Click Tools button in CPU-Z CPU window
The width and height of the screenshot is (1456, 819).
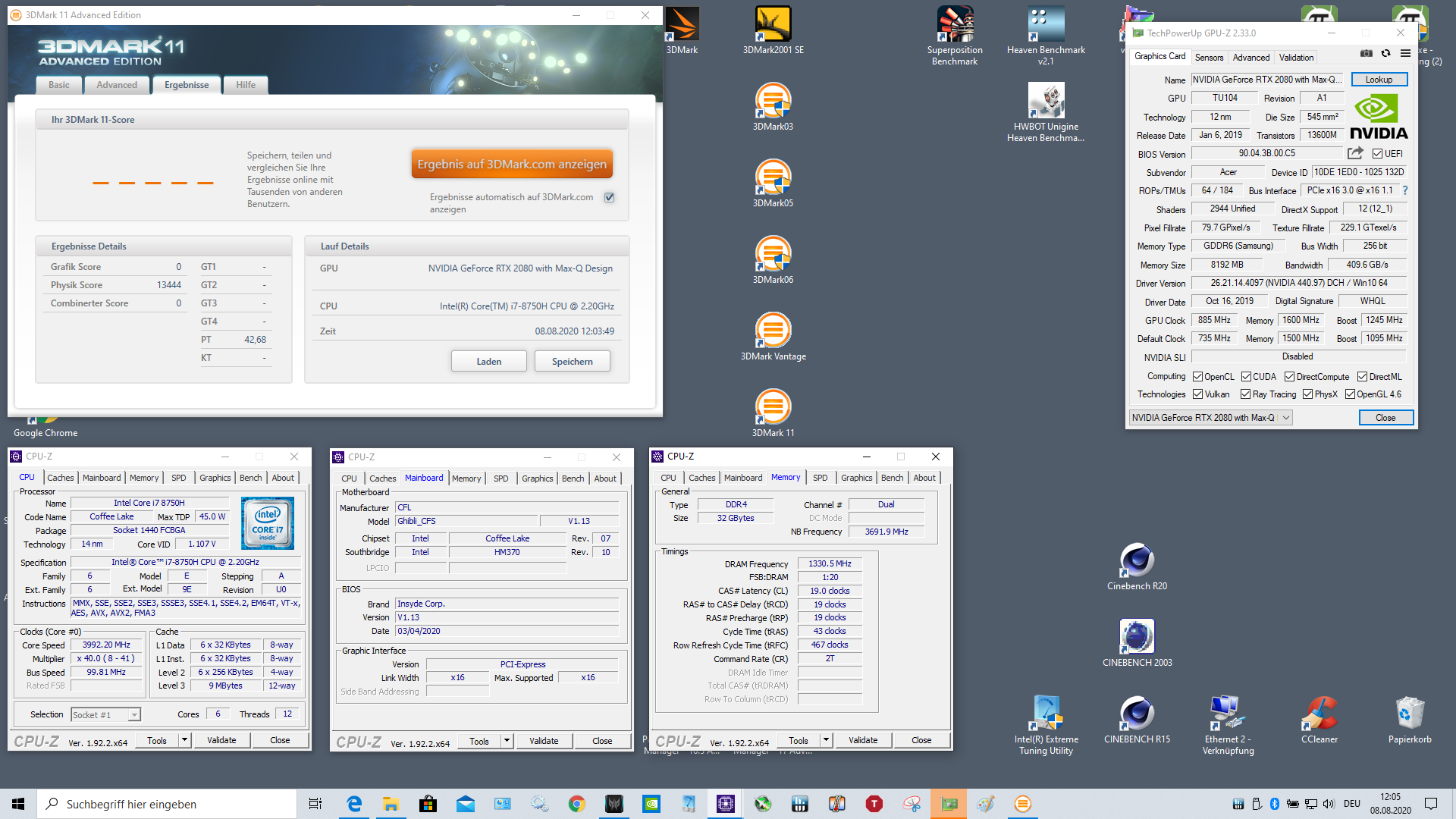157,740
